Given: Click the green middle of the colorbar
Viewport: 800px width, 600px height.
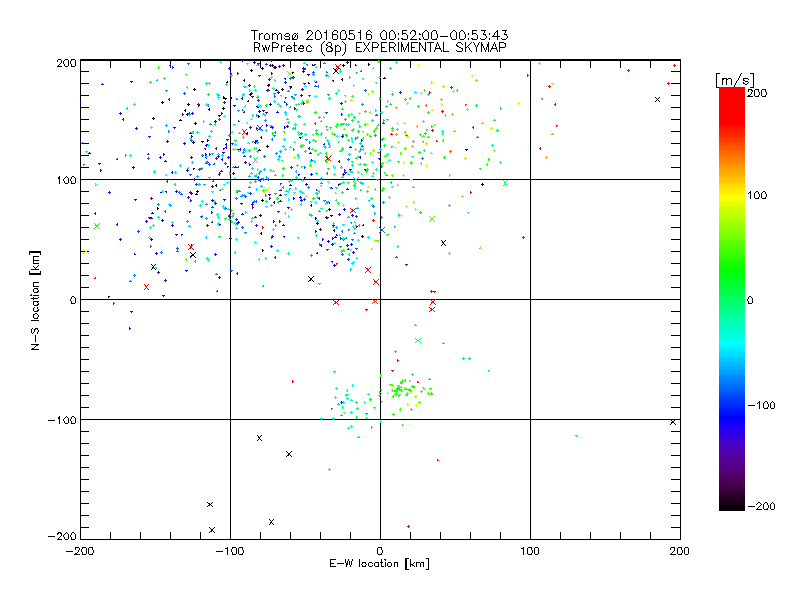Looking at the screenshot, I should (x=732, y=278).
